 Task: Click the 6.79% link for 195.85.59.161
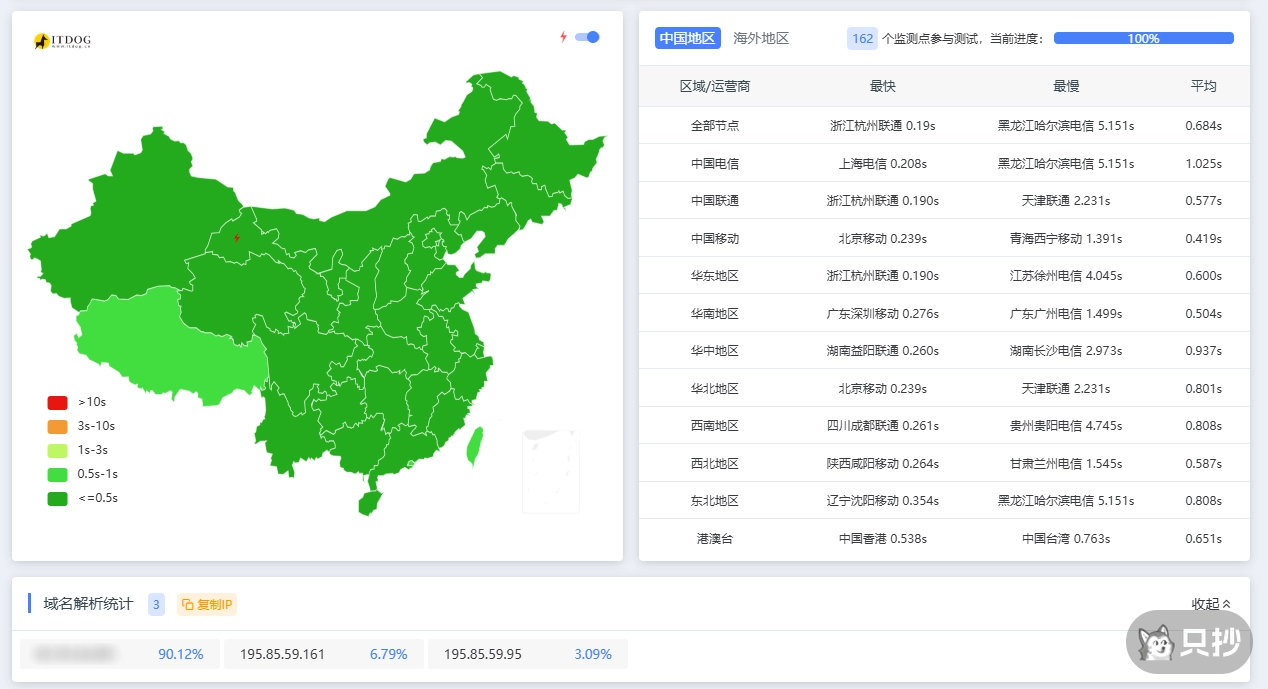391,653
